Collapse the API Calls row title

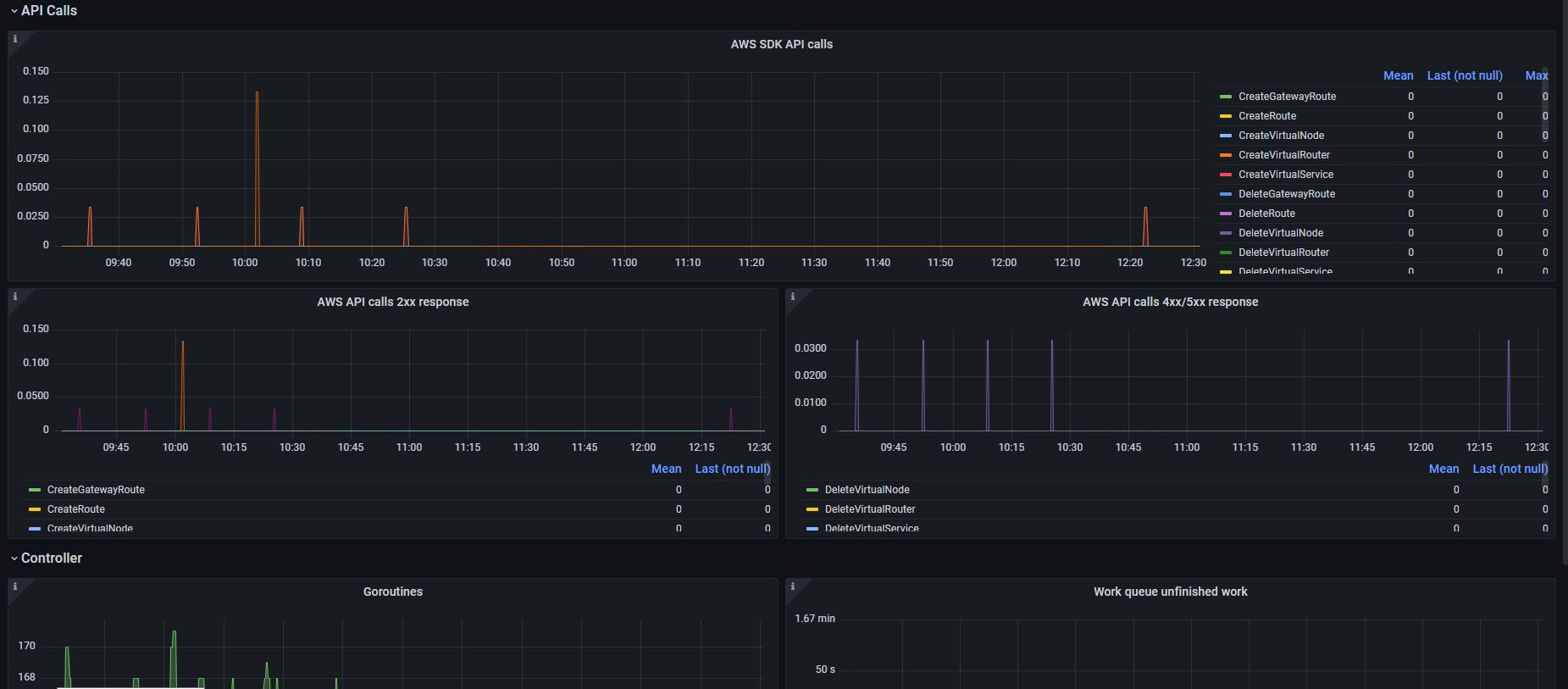[49, 11]
